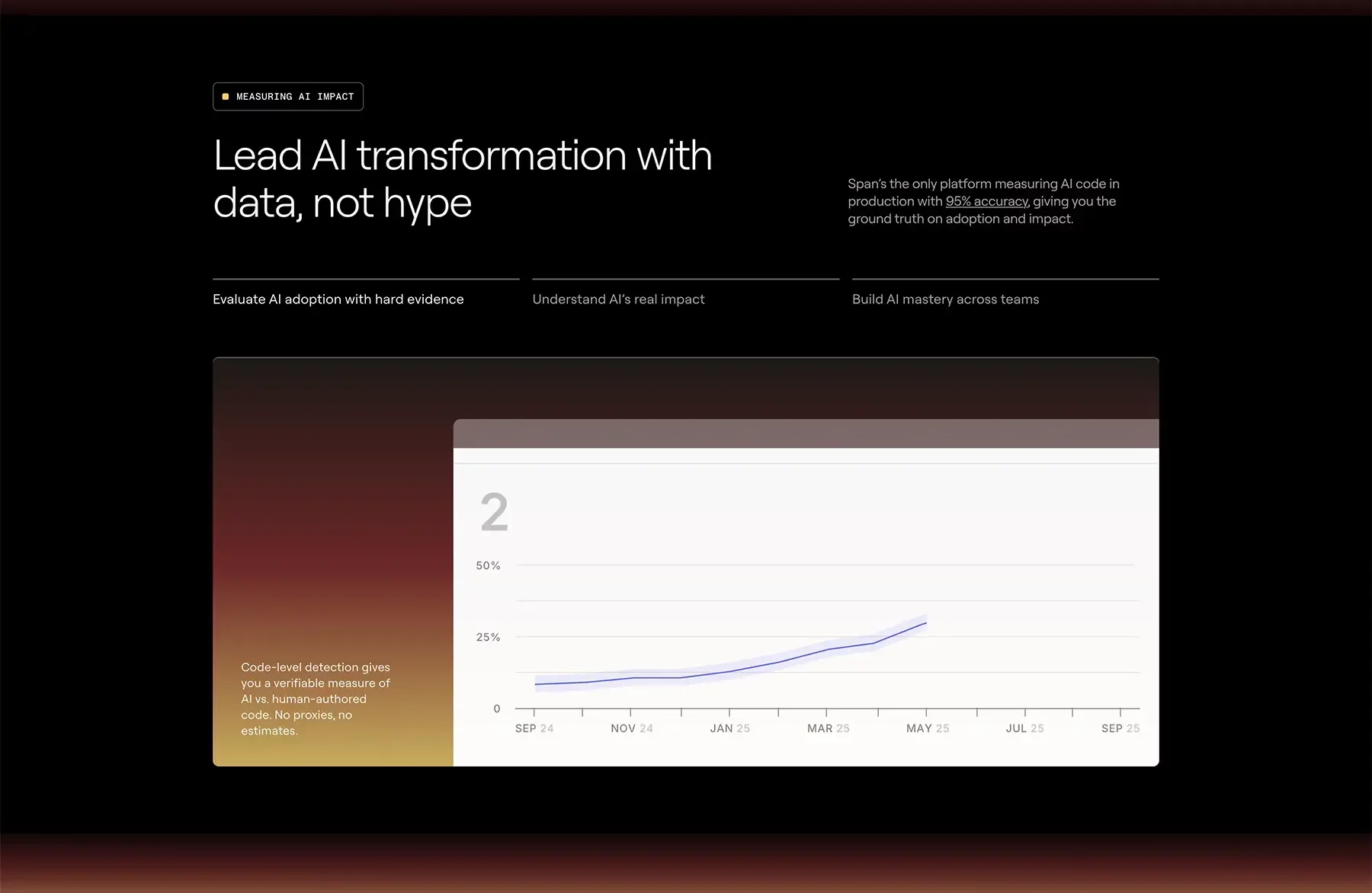Select the "MAY 25" marker on the x-axis
Viewport: 1372px width, 893px height.
coord(927,728)
